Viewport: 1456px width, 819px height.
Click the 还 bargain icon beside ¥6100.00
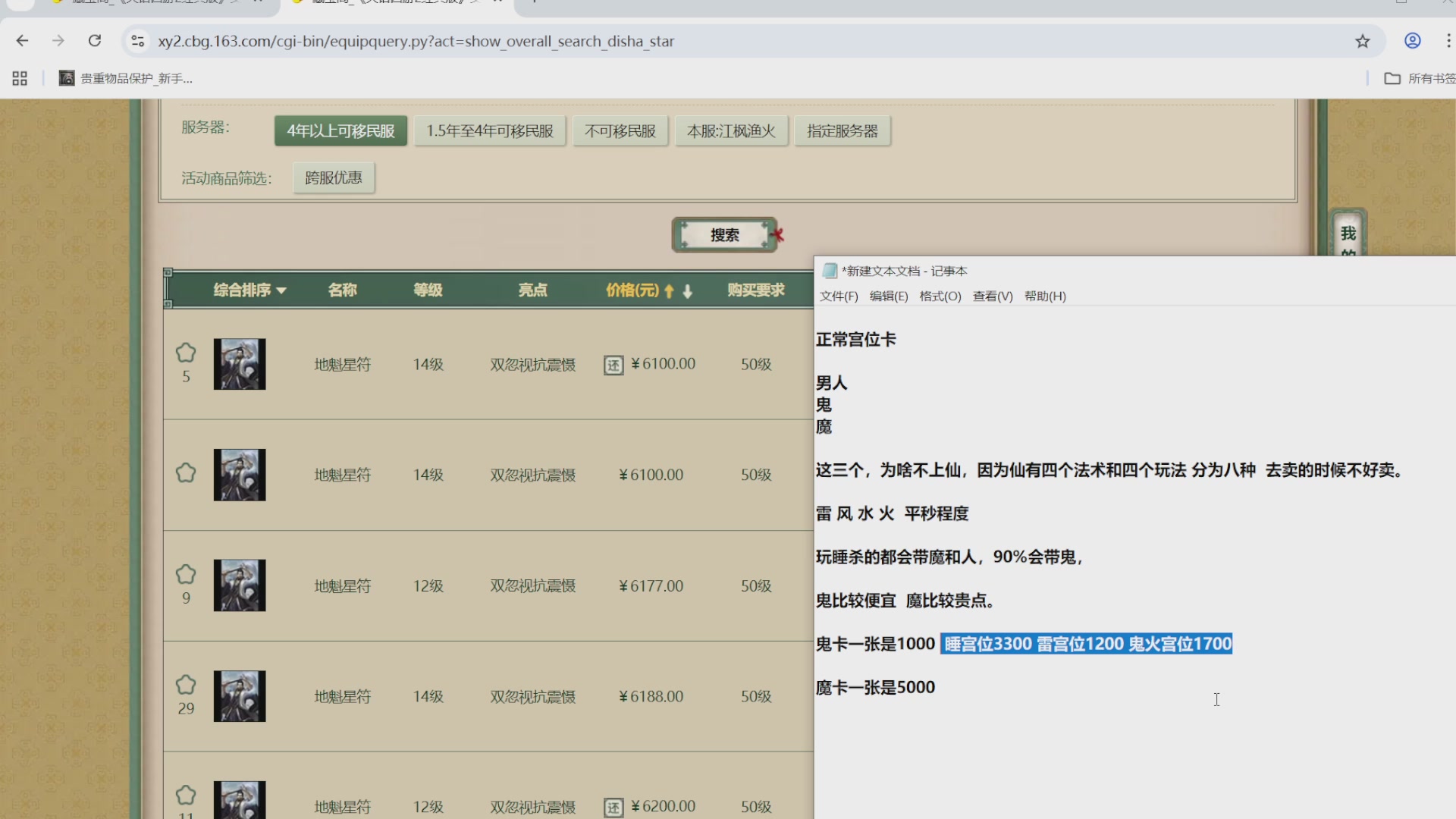[613, 365]
